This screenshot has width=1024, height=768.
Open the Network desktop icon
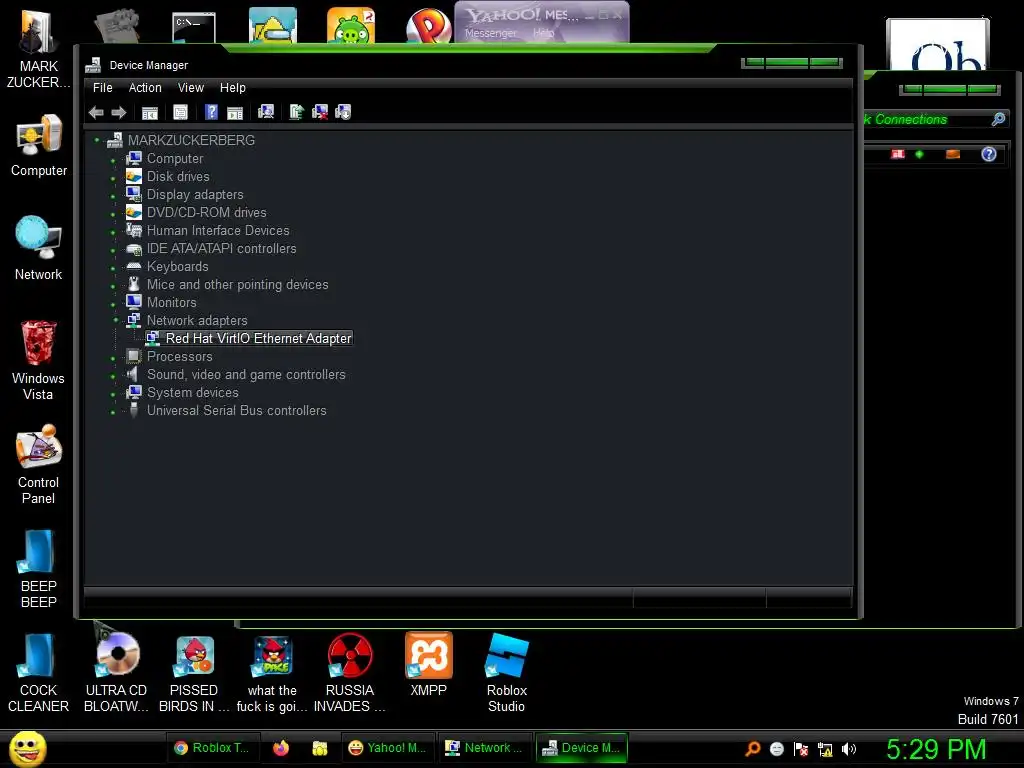tap(39, 248)
